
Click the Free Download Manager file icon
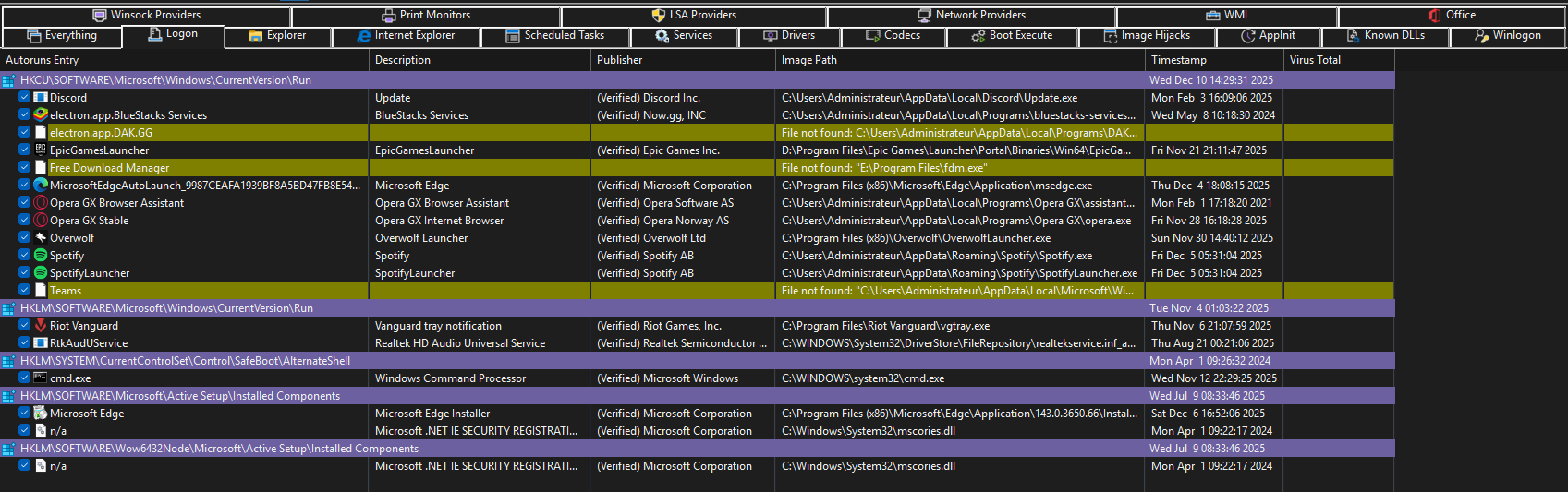(x=41, y=167)
